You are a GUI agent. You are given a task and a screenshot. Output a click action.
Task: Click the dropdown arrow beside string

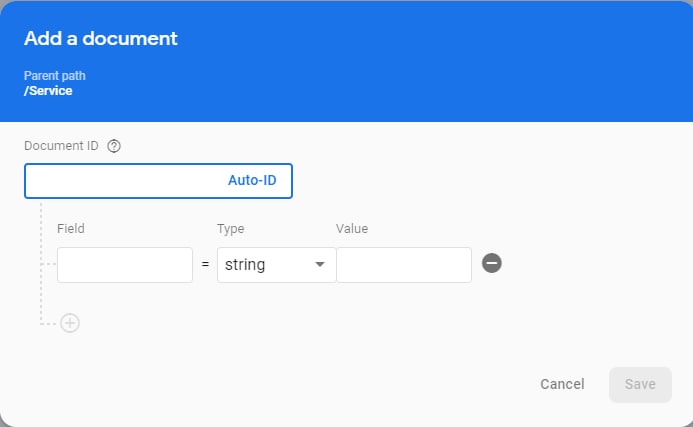320,264
